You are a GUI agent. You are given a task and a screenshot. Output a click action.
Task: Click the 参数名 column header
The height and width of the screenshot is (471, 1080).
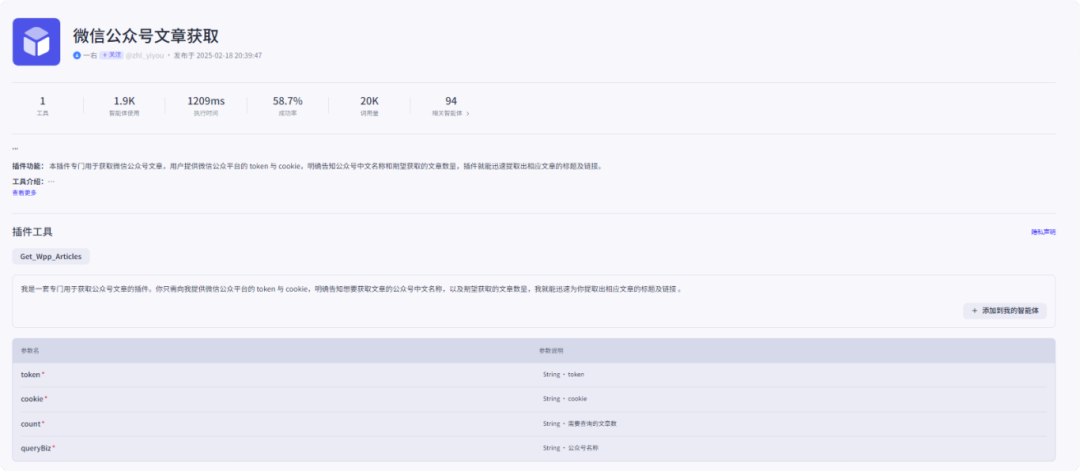[x=30, y=350]
